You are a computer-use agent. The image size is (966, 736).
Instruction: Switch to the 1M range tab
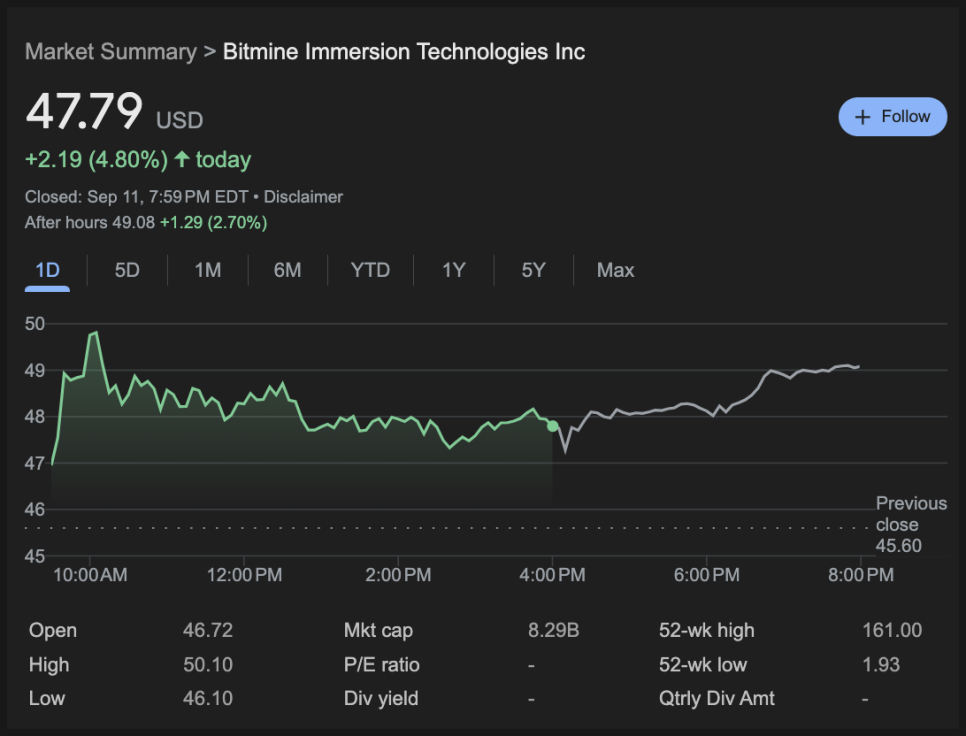pyautogui.click(x=208, y=270)
